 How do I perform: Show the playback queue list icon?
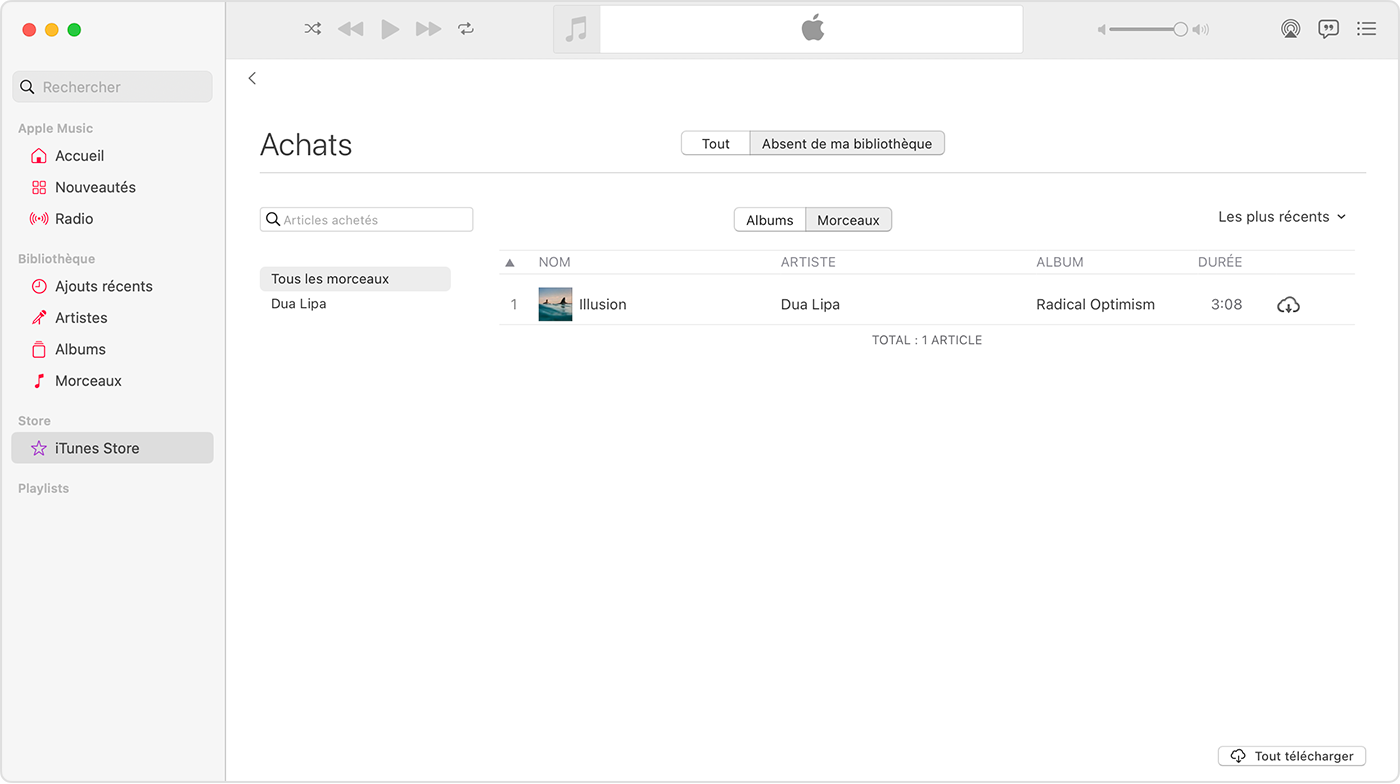(1366, 29)
